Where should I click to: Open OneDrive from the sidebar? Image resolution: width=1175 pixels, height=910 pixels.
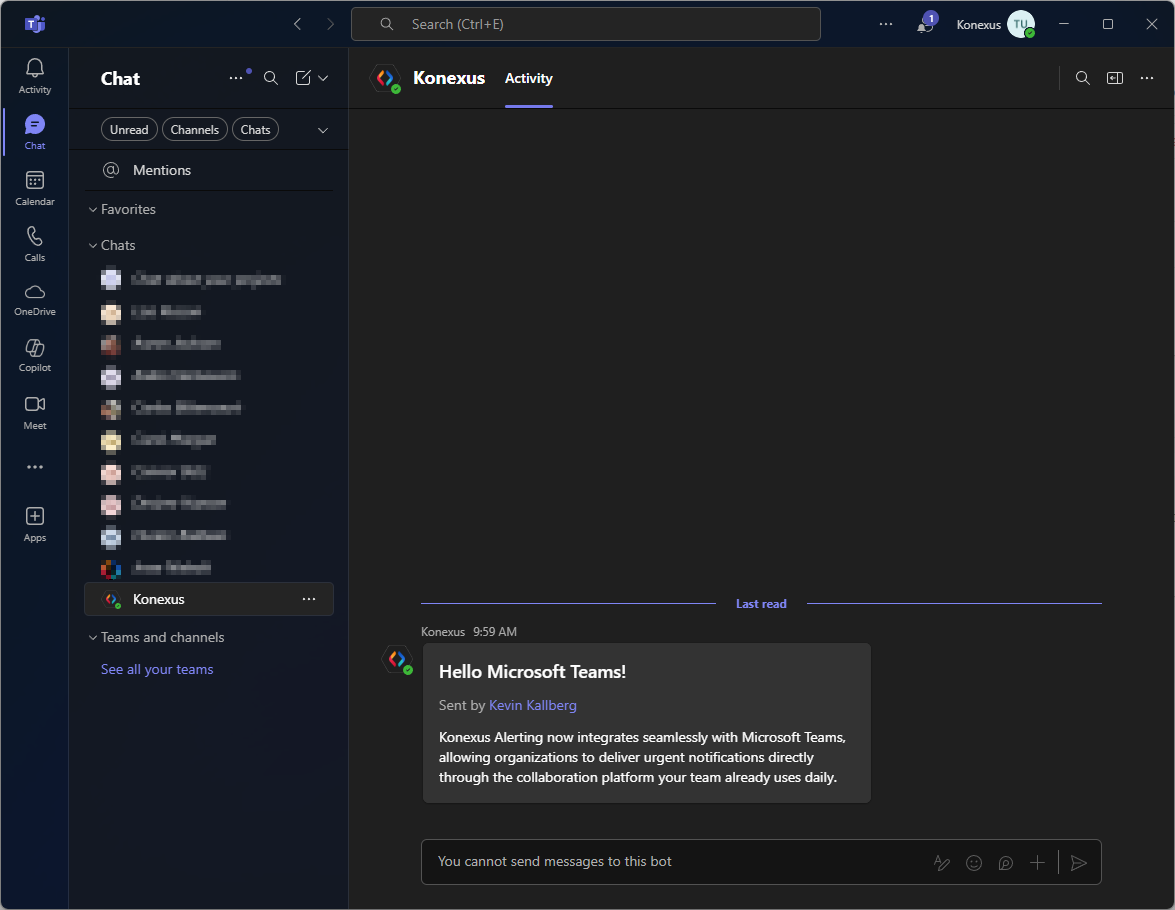35,299
